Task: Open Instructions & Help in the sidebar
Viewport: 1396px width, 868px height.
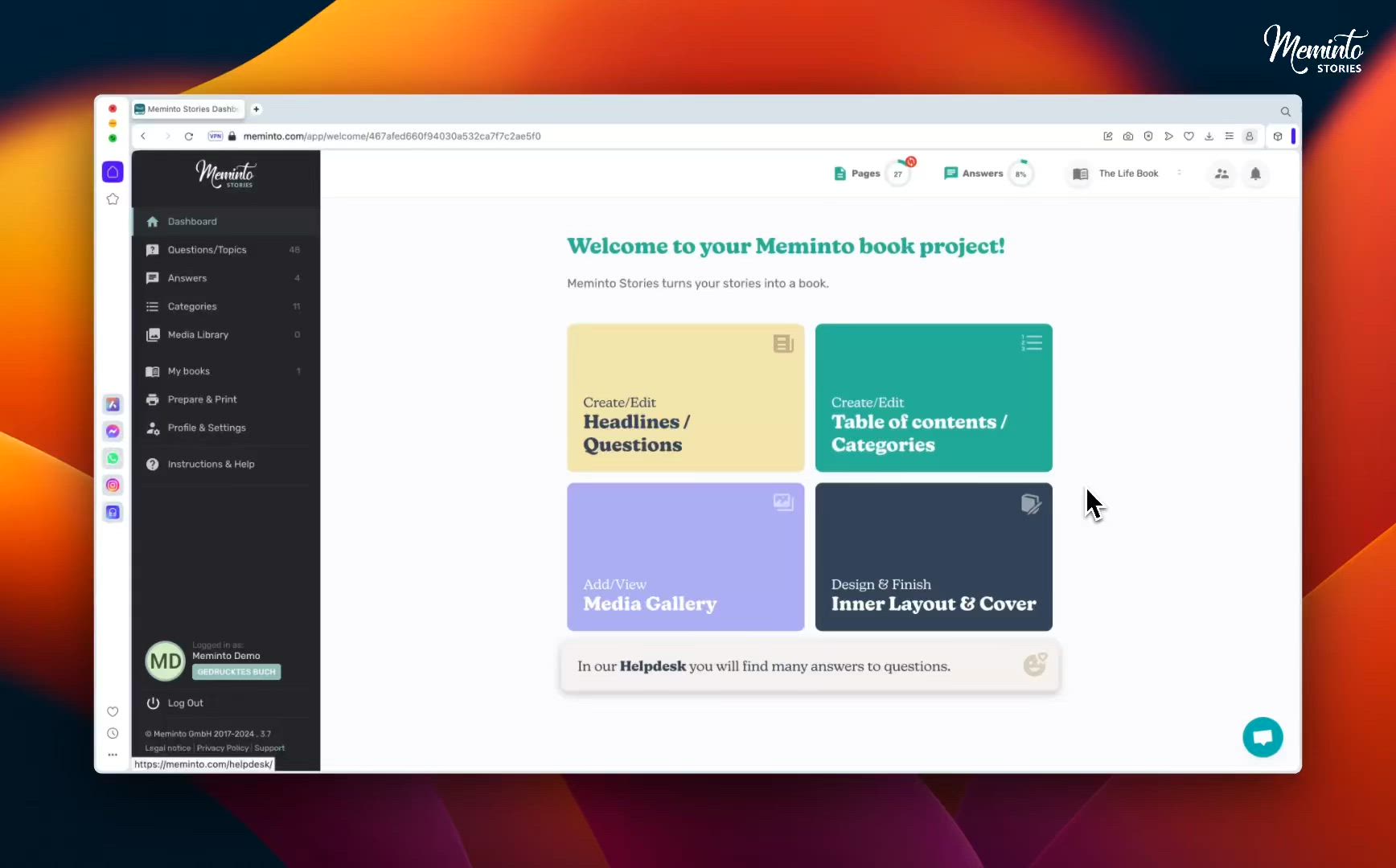Action: 226,465
